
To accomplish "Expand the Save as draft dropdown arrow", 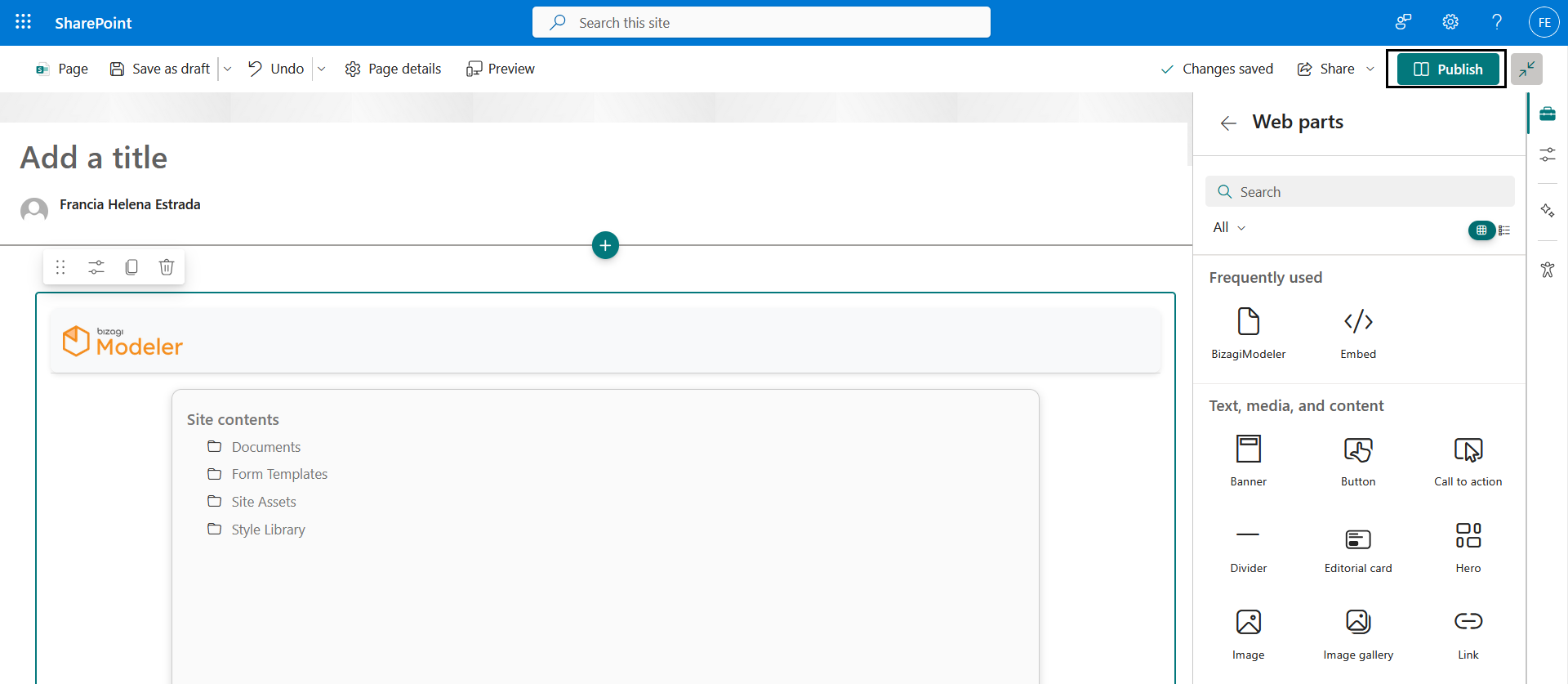I will click(228, 69).
